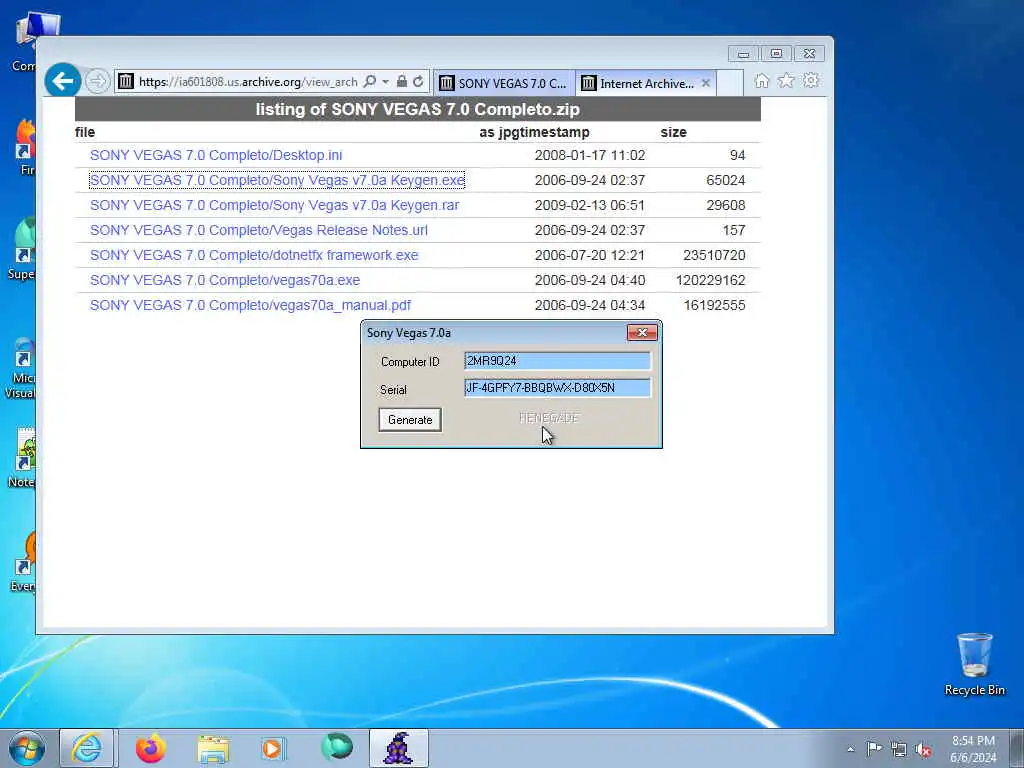Open Windows Media Player from taskbar
Viewport: 1024px width, 768px height.
click(273, 748)
